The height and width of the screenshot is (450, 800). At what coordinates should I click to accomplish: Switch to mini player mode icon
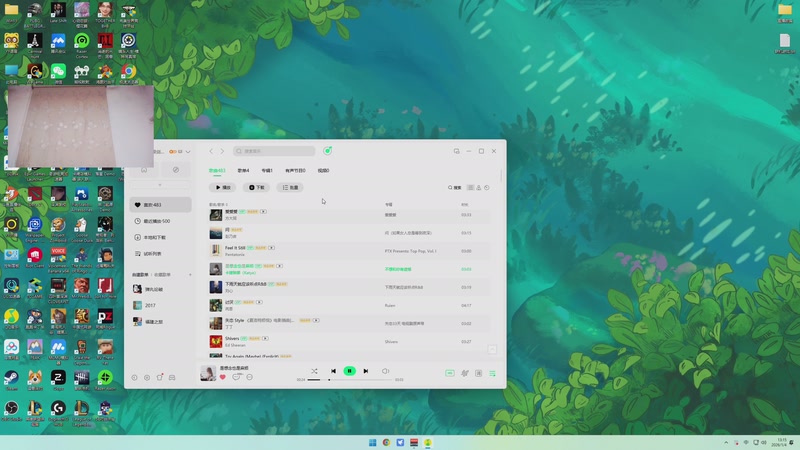click(457, 151)
